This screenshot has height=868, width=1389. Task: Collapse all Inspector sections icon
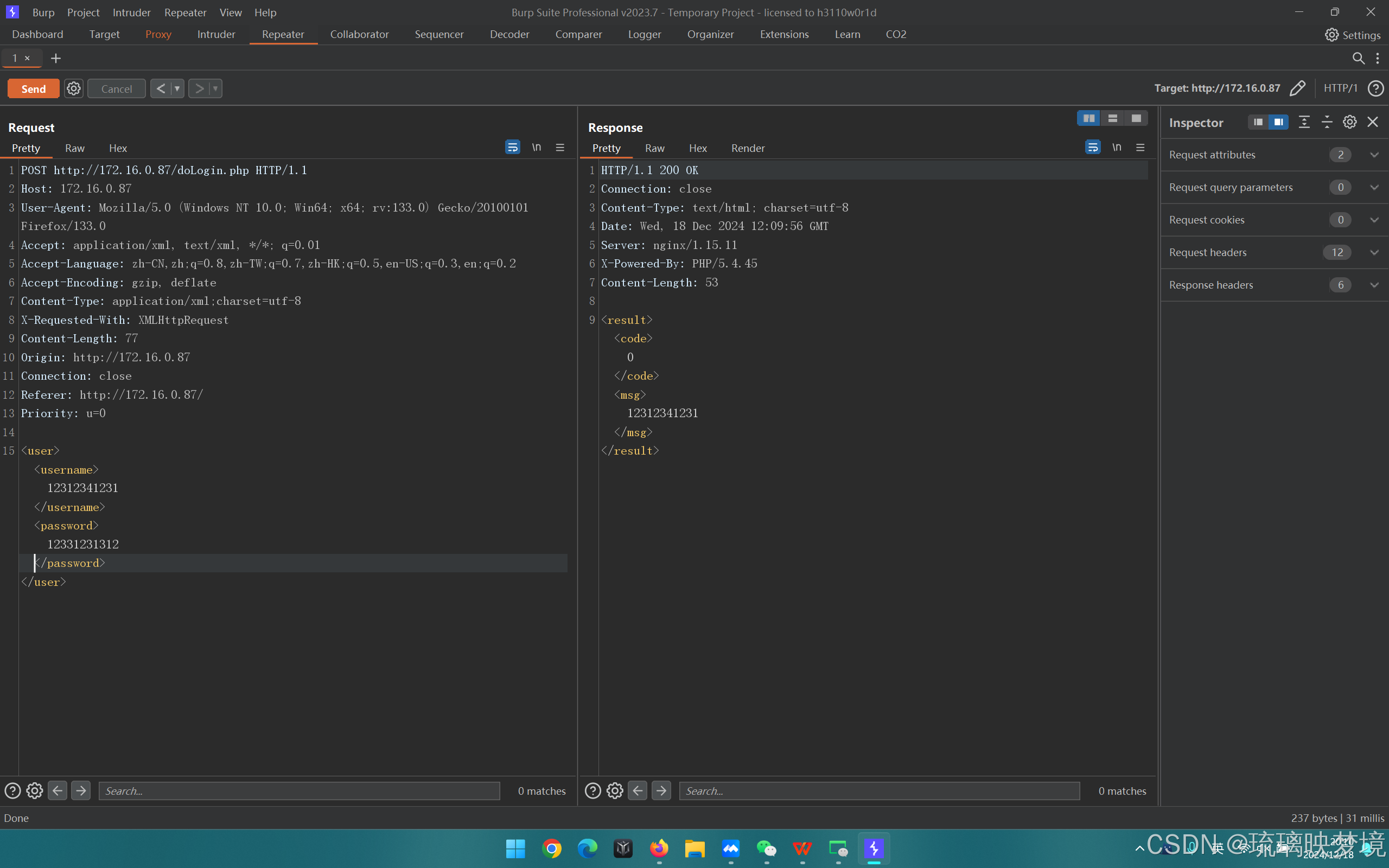click(x=1327, y=122)
